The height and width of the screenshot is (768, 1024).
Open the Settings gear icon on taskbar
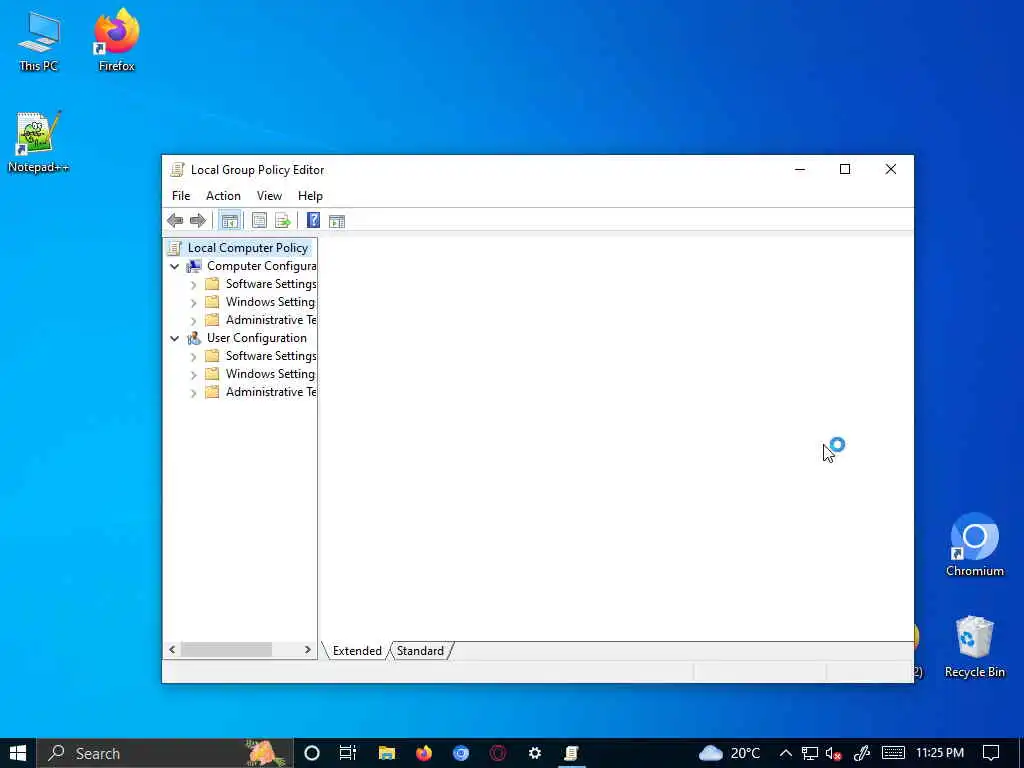535,753
